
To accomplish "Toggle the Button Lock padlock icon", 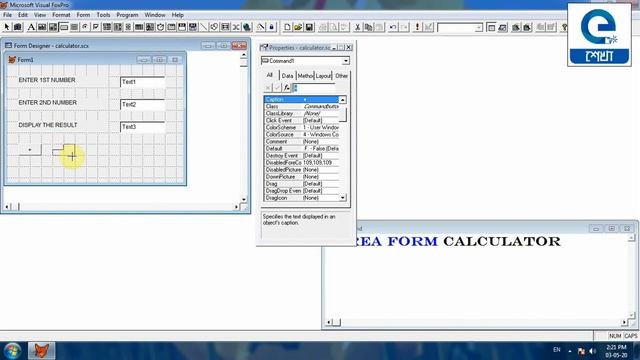I will coord(271,27).
